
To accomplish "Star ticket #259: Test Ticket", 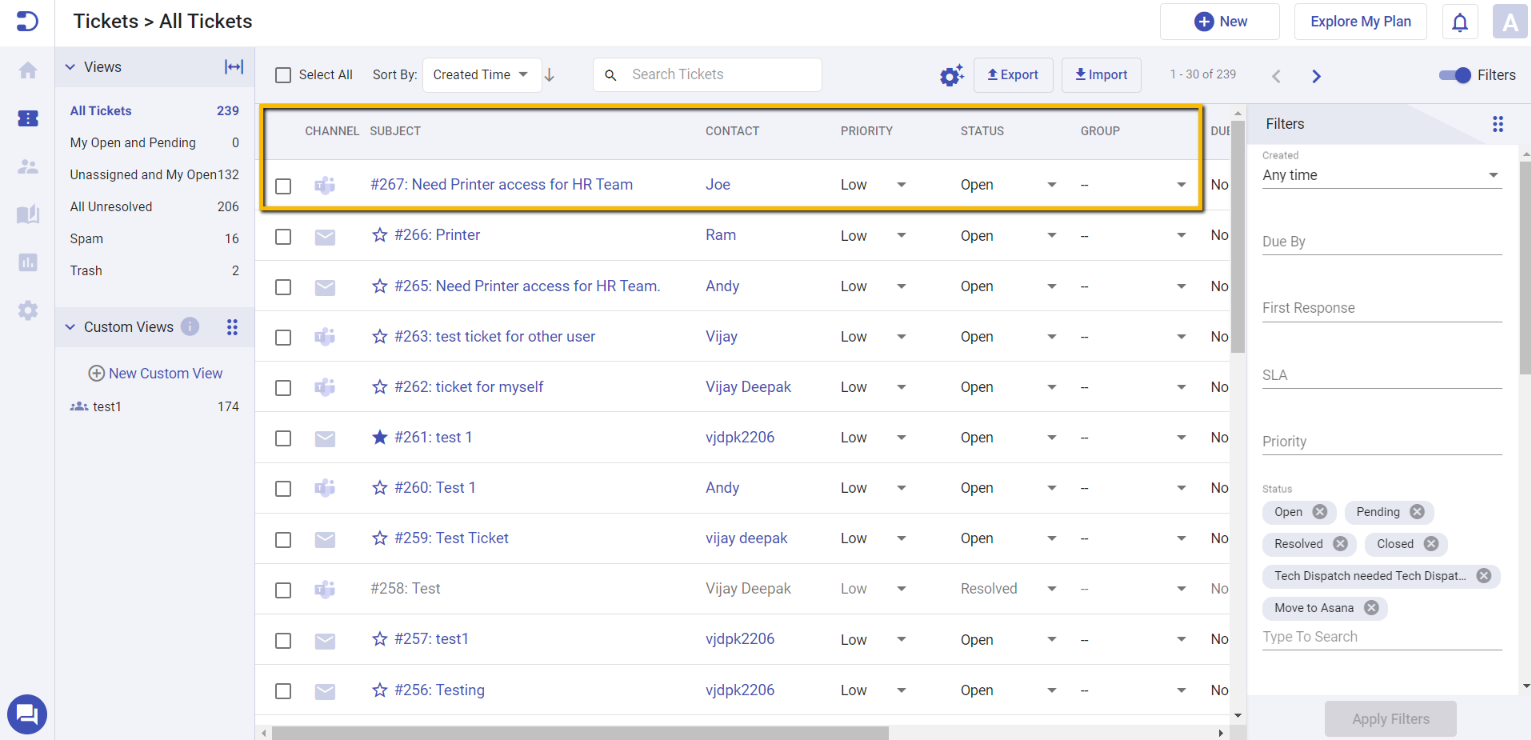I will click(379, 537).
